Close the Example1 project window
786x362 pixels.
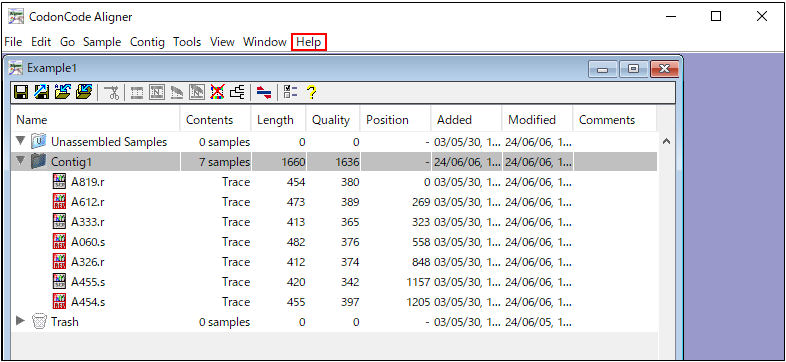coord(664,69)
